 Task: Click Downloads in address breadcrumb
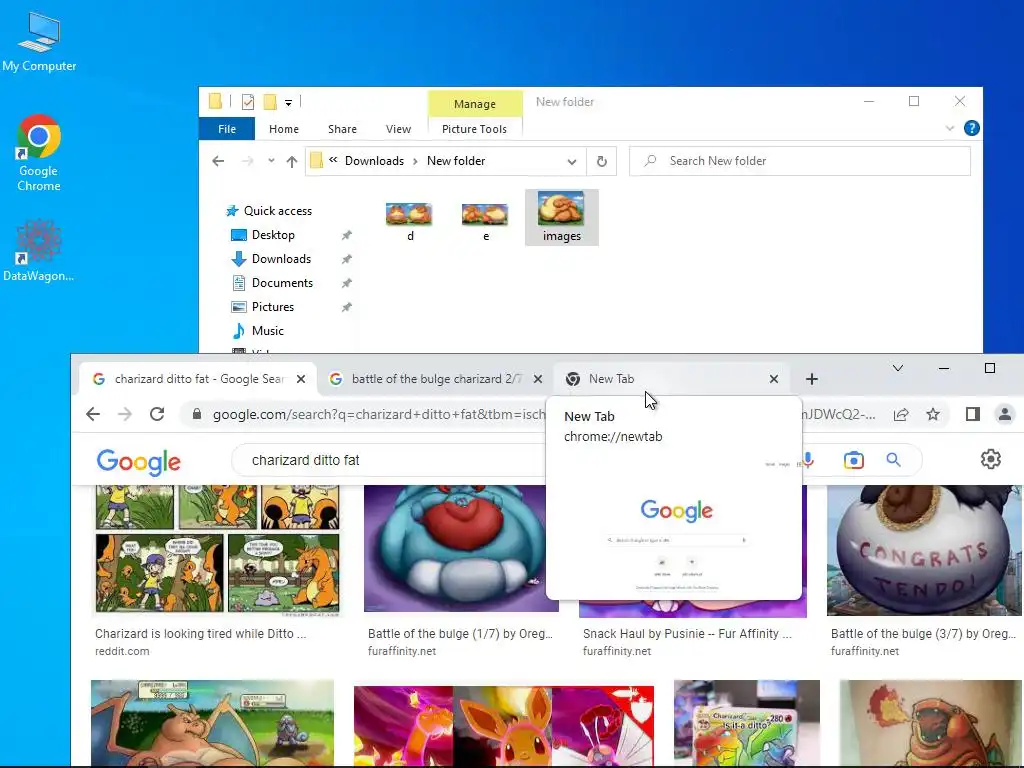click(x=374, y=161)
